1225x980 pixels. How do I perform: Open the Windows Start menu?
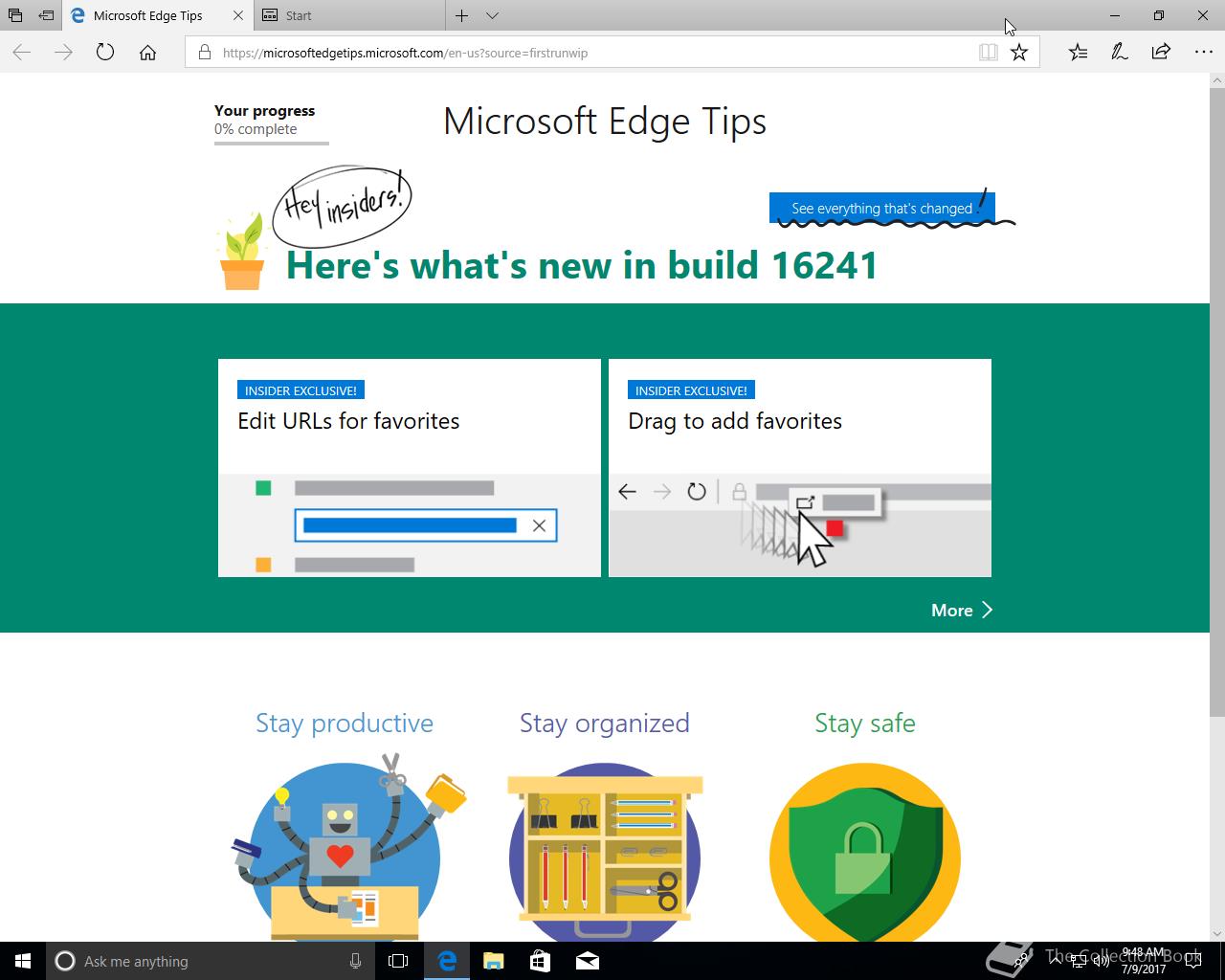(x=23, y=961)
